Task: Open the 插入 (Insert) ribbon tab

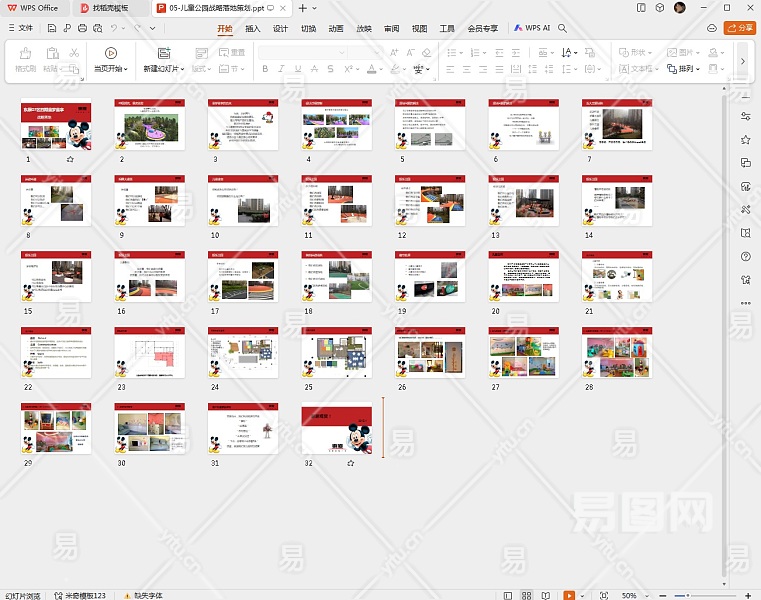Action: click(x=253, y=29)
